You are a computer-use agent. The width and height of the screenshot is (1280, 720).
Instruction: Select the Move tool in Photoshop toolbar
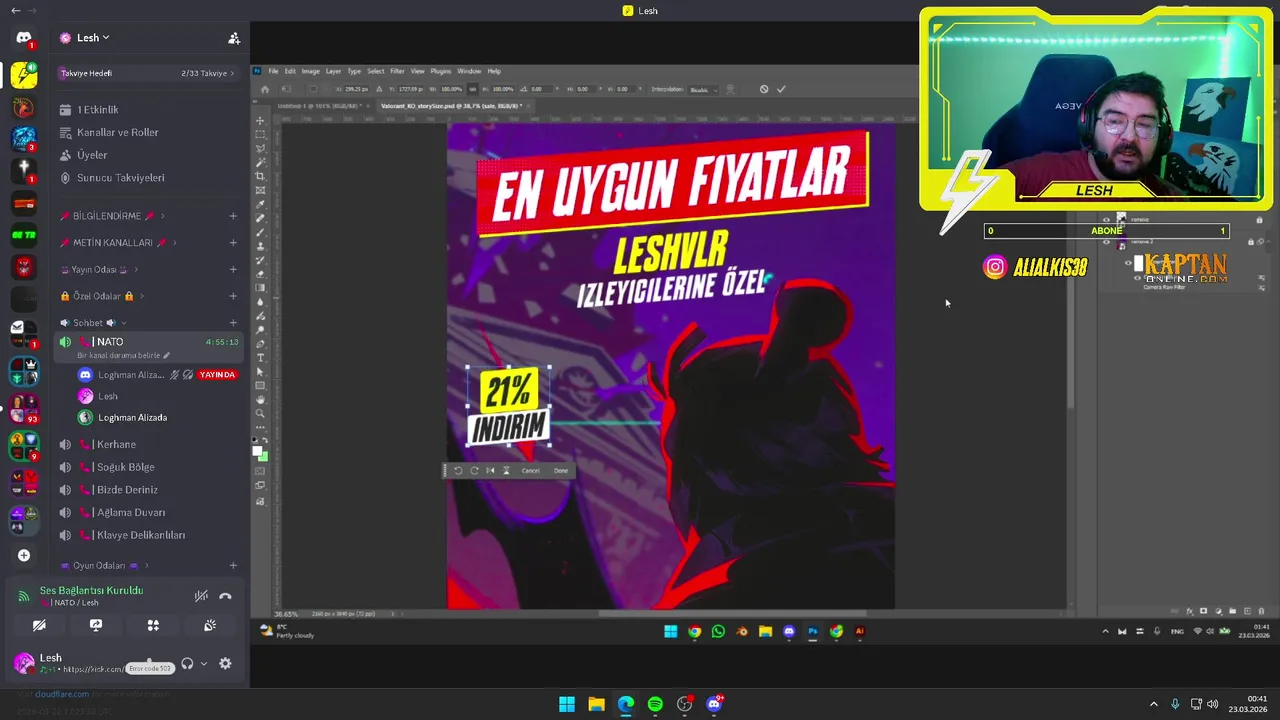click(x=261, y=121)
